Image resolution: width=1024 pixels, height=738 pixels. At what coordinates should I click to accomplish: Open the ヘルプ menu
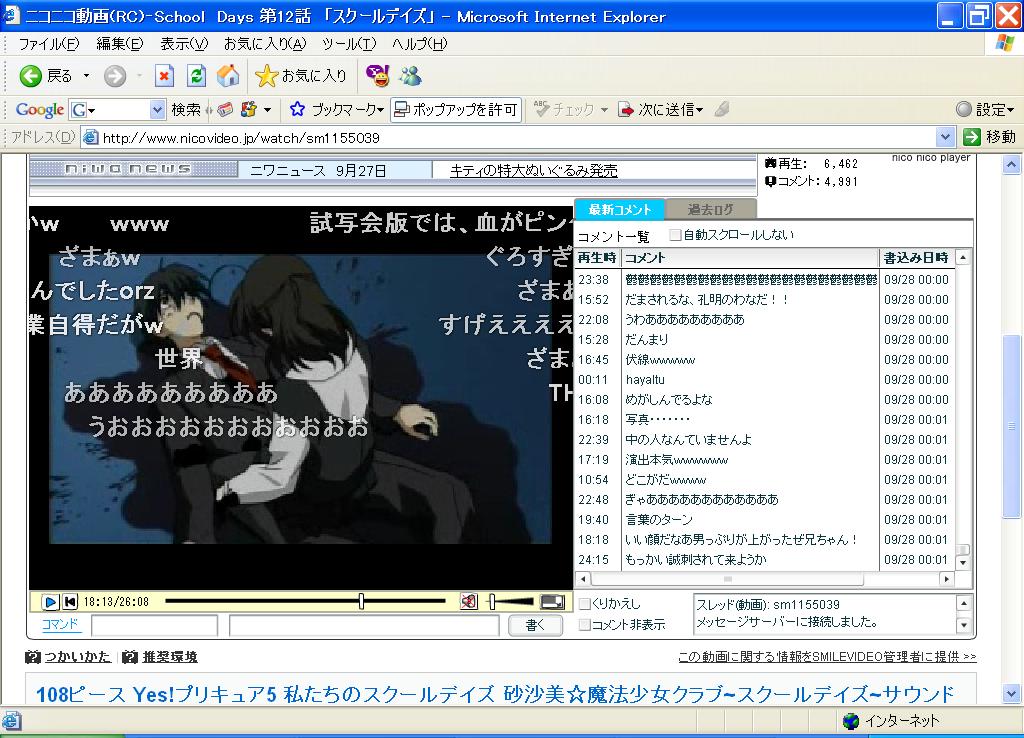coord(419,44)
